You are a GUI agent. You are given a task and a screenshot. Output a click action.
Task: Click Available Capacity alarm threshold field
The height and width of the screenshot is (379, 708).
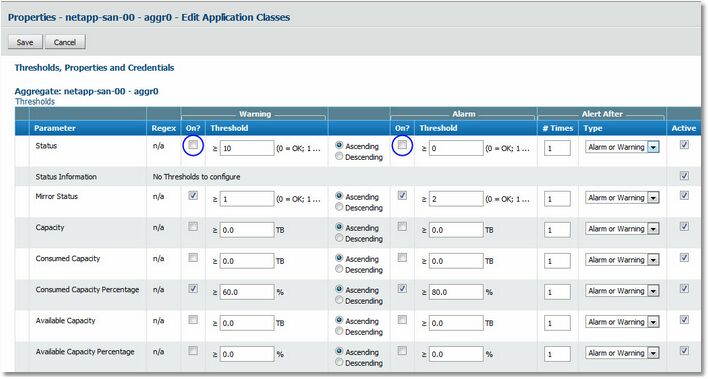tap(456, 323)
